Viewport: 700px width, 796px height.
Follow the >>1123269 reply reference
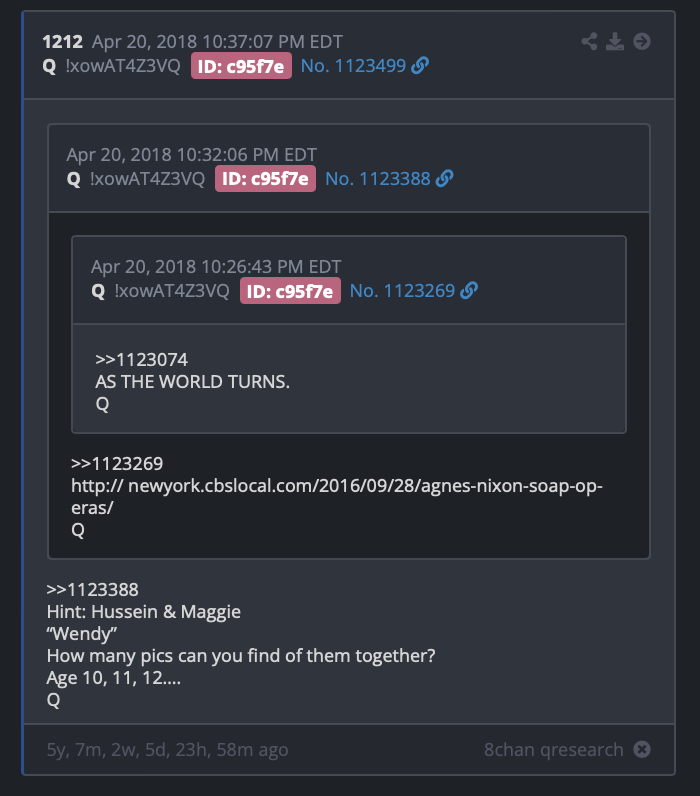(117, 463)
